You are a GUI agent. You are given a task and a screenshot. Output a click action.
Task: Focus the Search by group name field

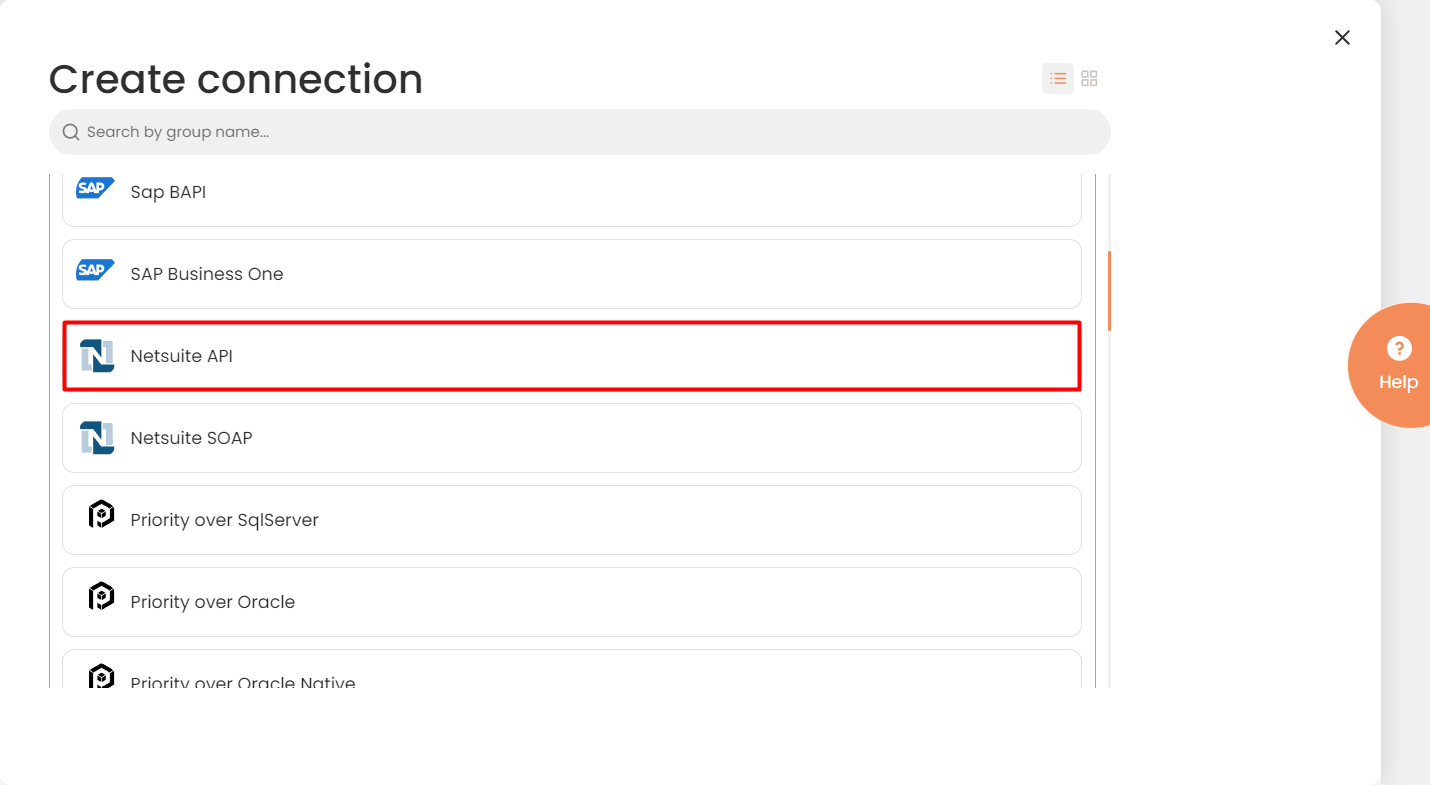tap(580, 132)
